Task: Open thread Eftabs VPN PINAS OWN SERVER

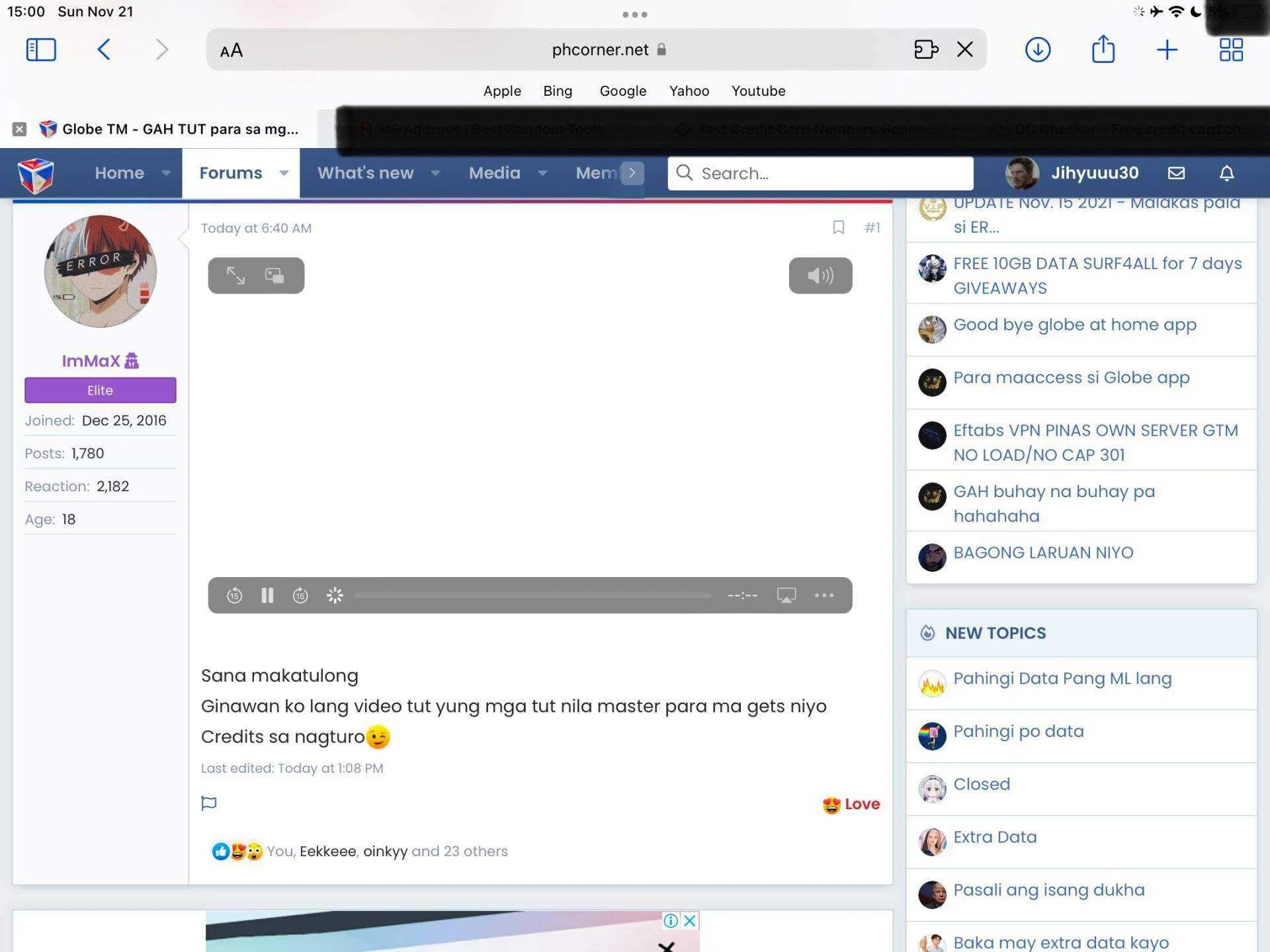Action: pyautogui.click(x=1095, y=442)
